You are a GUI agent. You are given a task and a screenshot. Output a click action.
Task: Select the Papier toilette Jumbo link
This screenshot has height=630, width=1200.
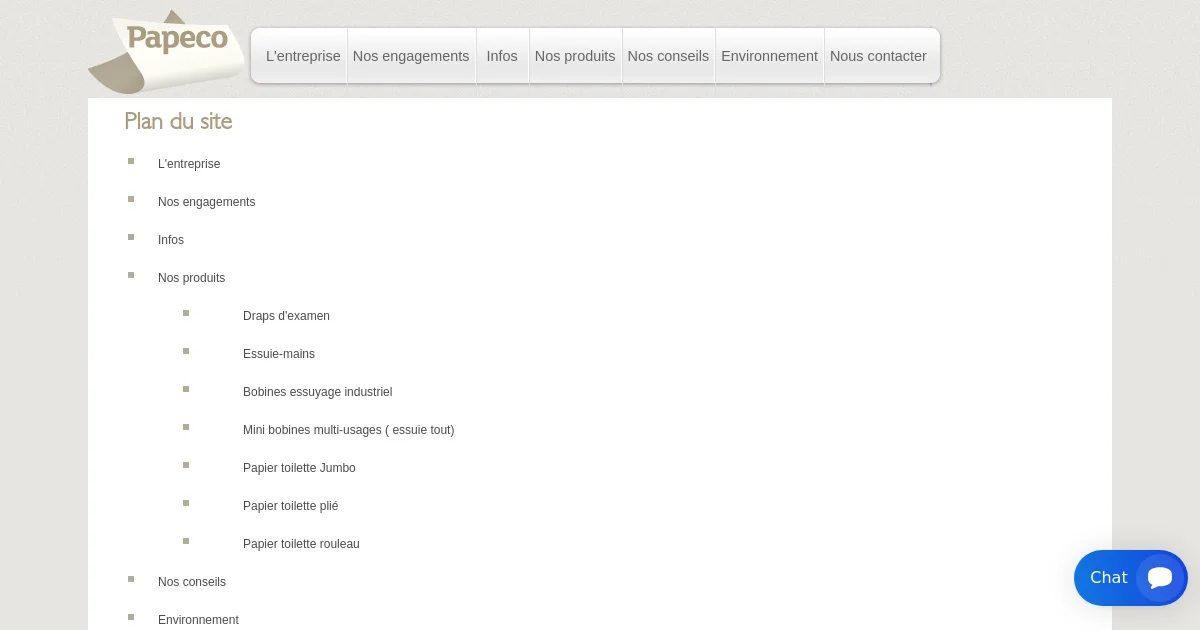point(299,468)
